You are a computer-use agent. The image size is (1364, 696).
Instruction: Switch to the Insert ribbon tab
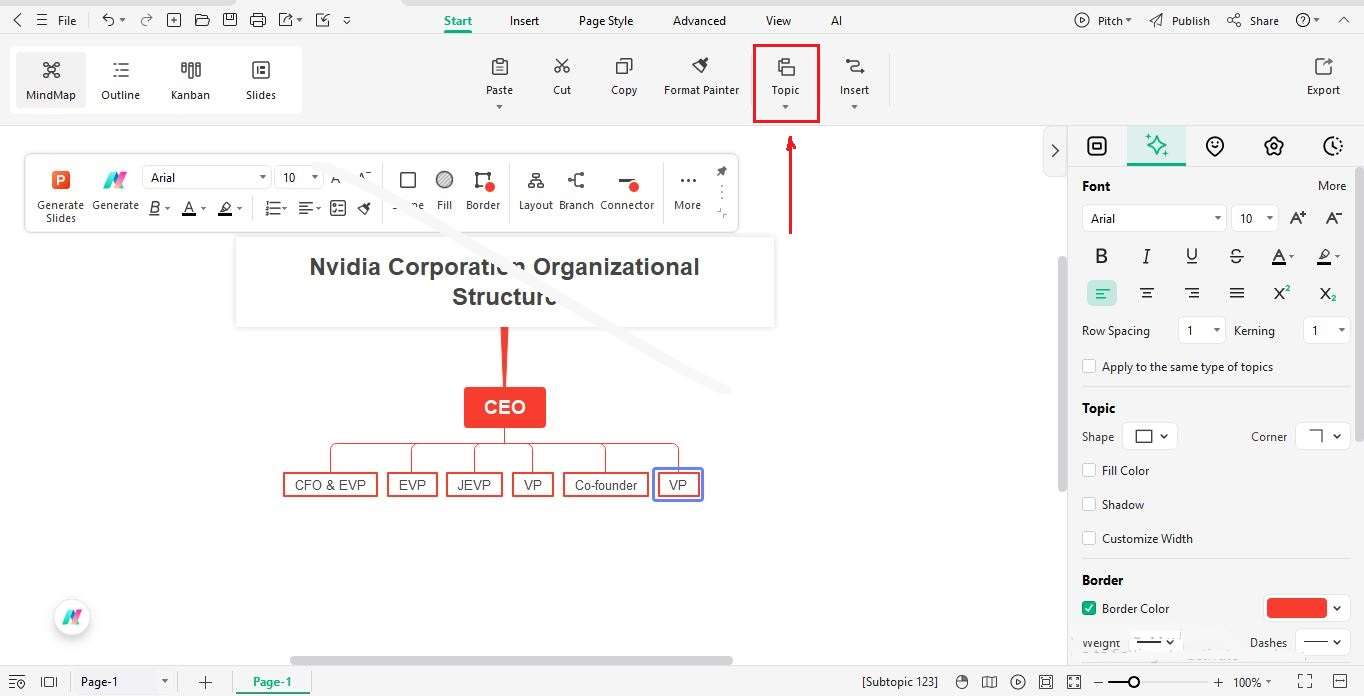click(524, 20)
